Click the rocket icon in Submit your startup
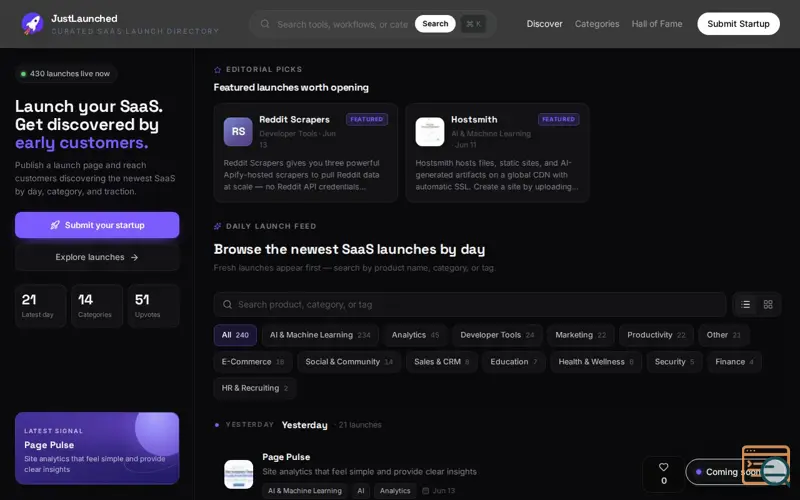The image size is (800, 500). tap(55, 225)
